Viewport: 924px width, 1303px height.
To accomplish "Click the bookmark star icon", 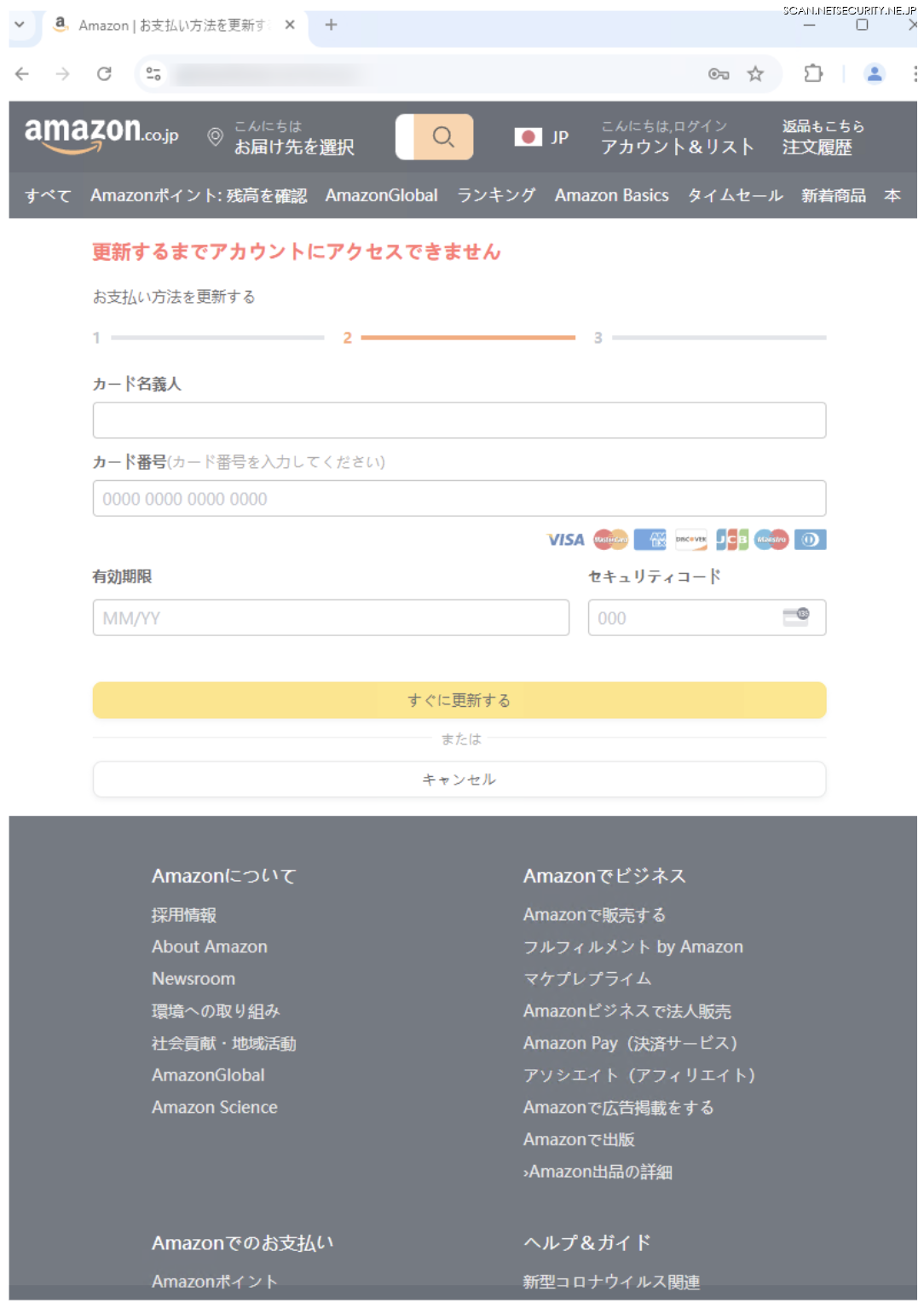I will (755, 74).
